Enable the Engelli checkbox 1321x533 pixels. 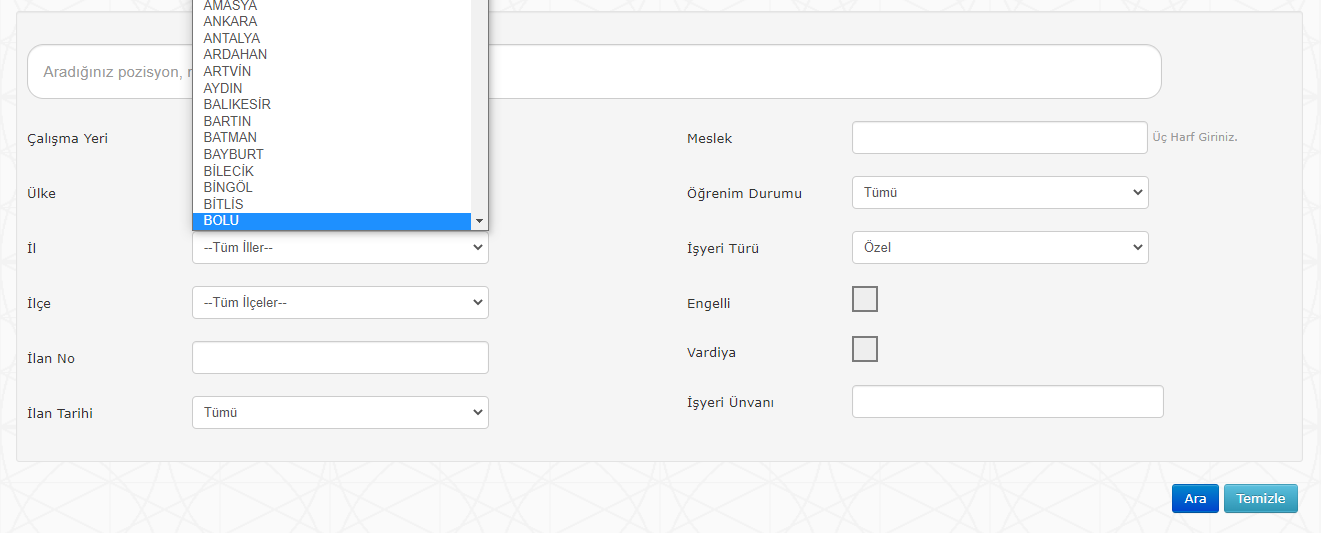pyautogui.click(x=865, y=299)
